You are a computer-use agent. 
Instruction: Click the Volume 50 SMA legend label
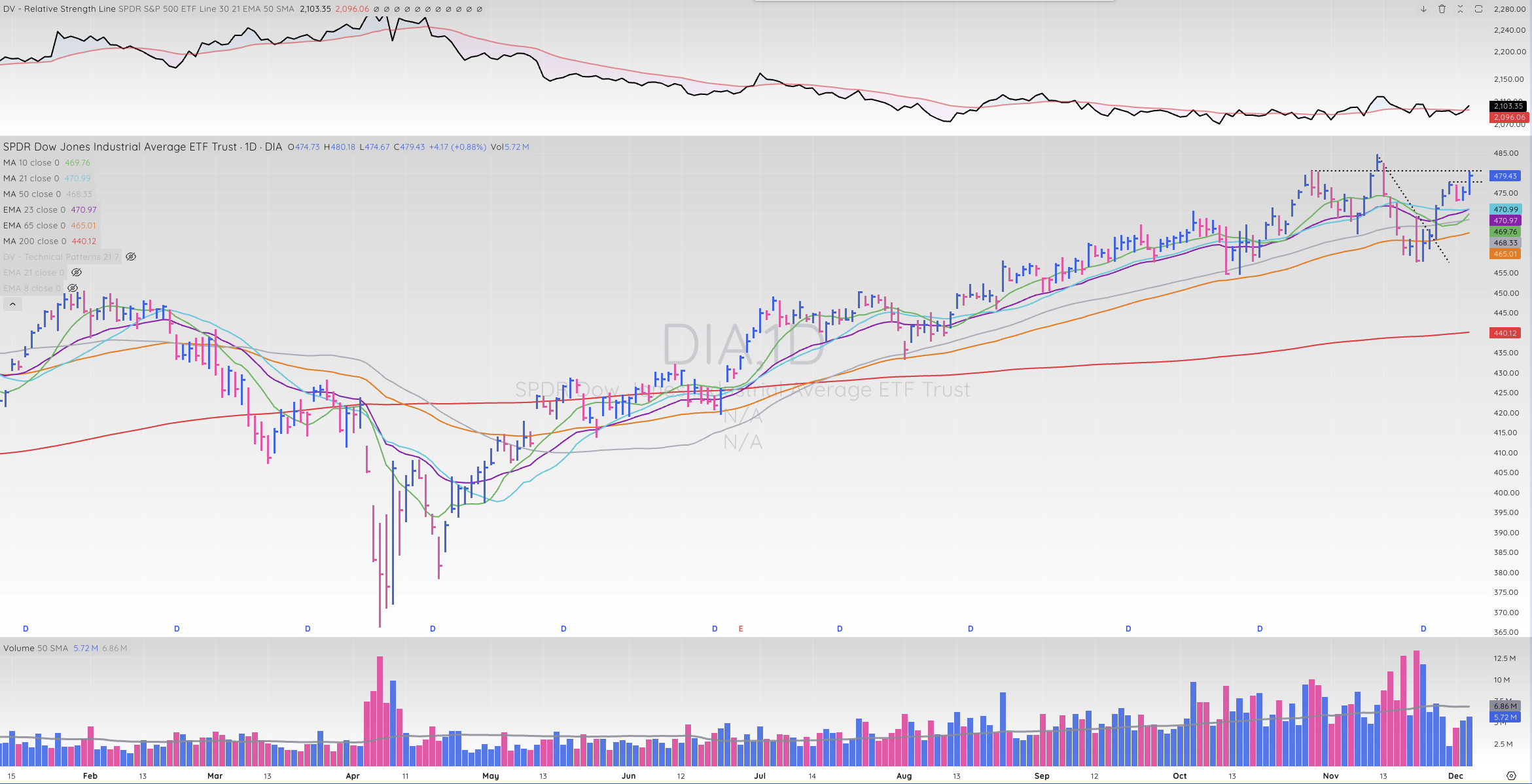(x=35, y=649)
